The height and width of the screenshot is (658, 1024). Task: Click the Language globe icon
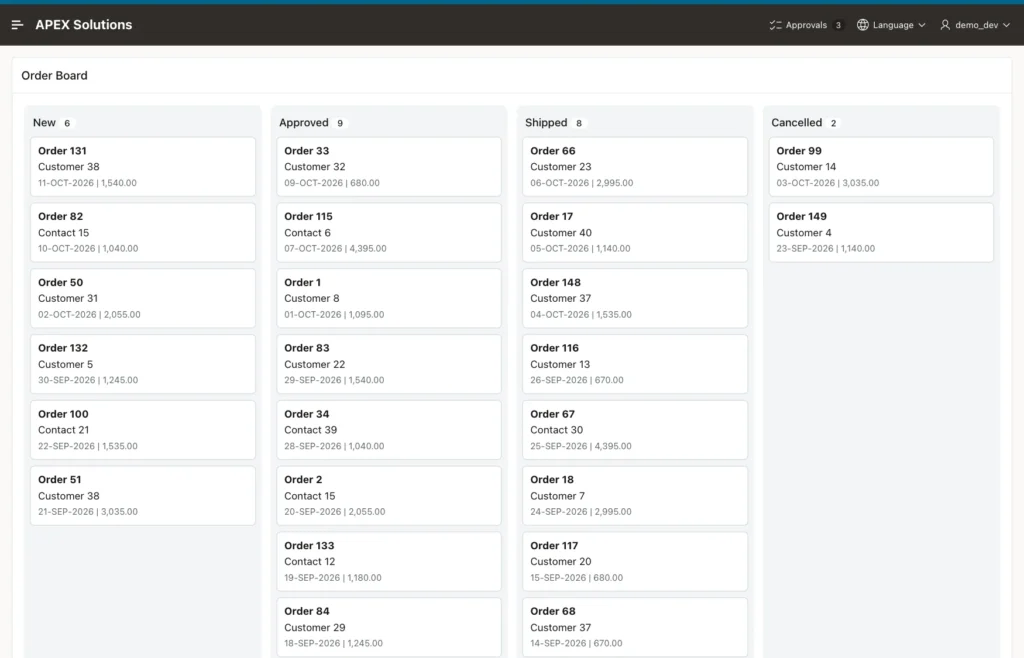click(863, 25)
